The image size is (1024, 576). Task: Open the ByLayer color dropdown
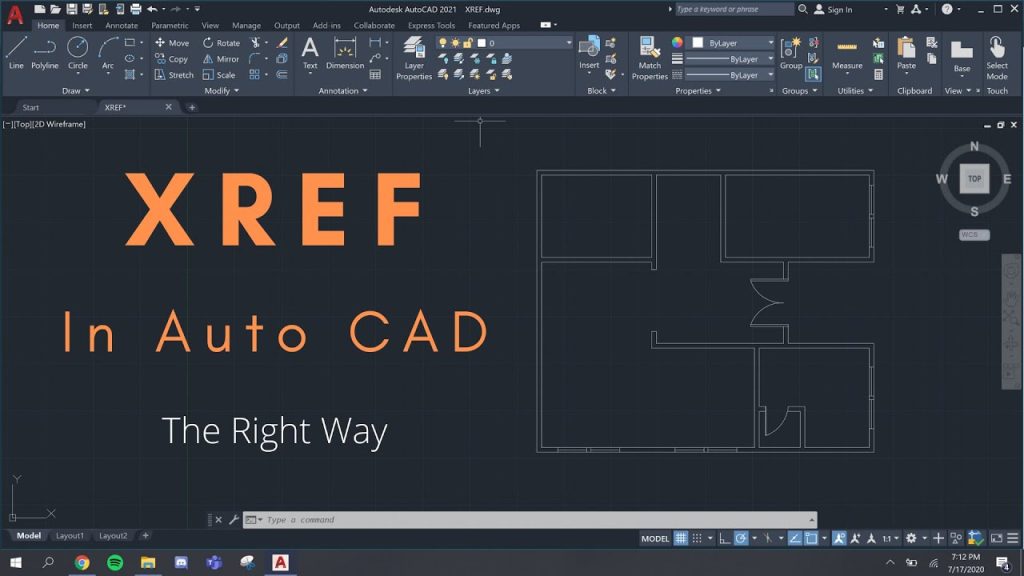tap(731, 42)
